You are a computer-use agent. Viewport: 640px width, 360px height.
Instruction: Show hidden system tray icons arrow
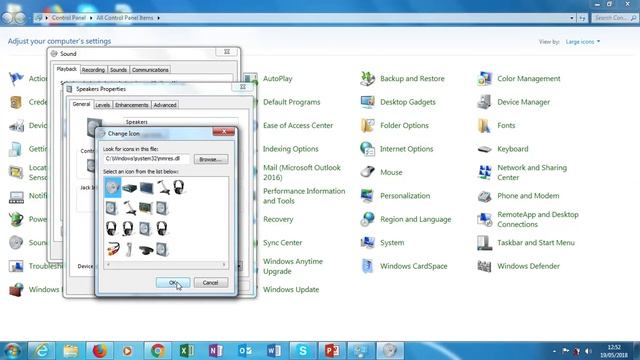pyautogui.click(x=554, y=351)
